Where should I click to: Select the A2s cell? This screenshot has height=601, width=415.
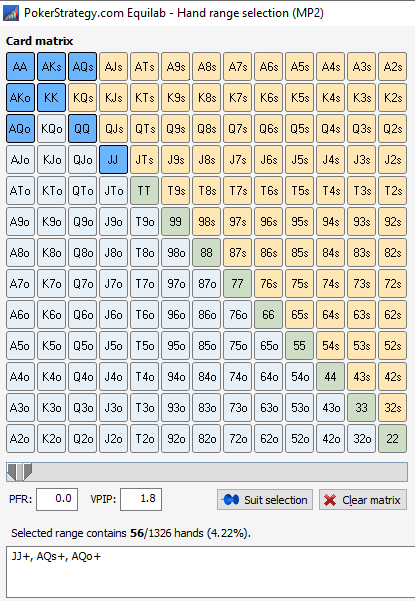(x=392, y=67)
